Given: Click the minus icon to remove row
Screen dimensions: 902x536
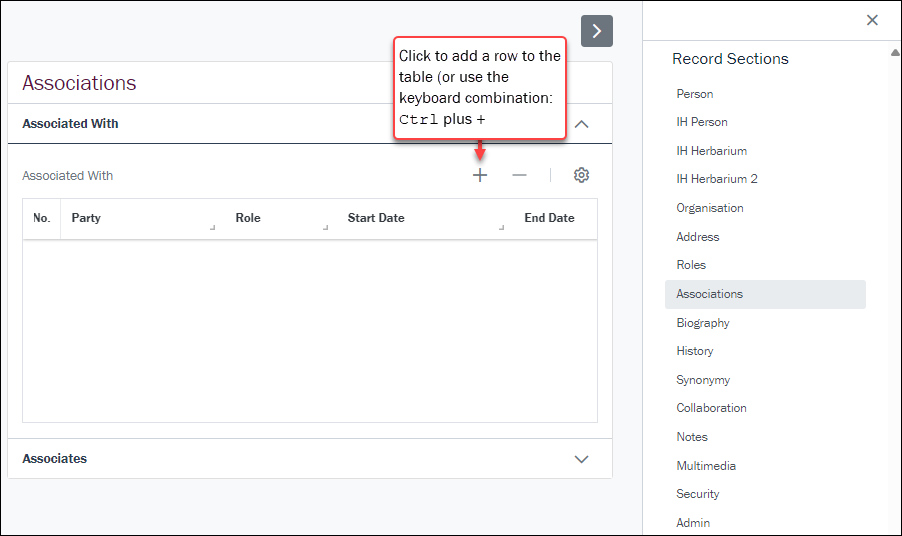Looking at the screenshot, I should 519,175.
